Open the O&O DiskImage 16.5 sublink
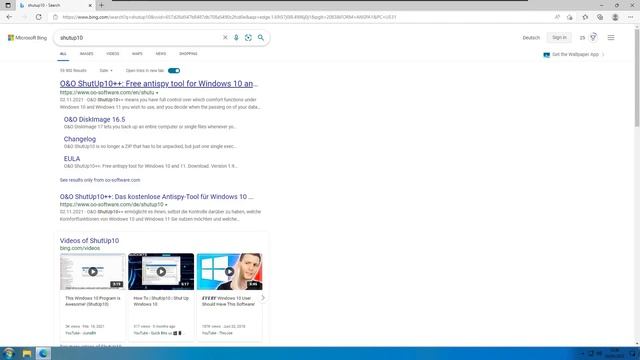Screen dimensions: 640x360 tap(94, 120)
